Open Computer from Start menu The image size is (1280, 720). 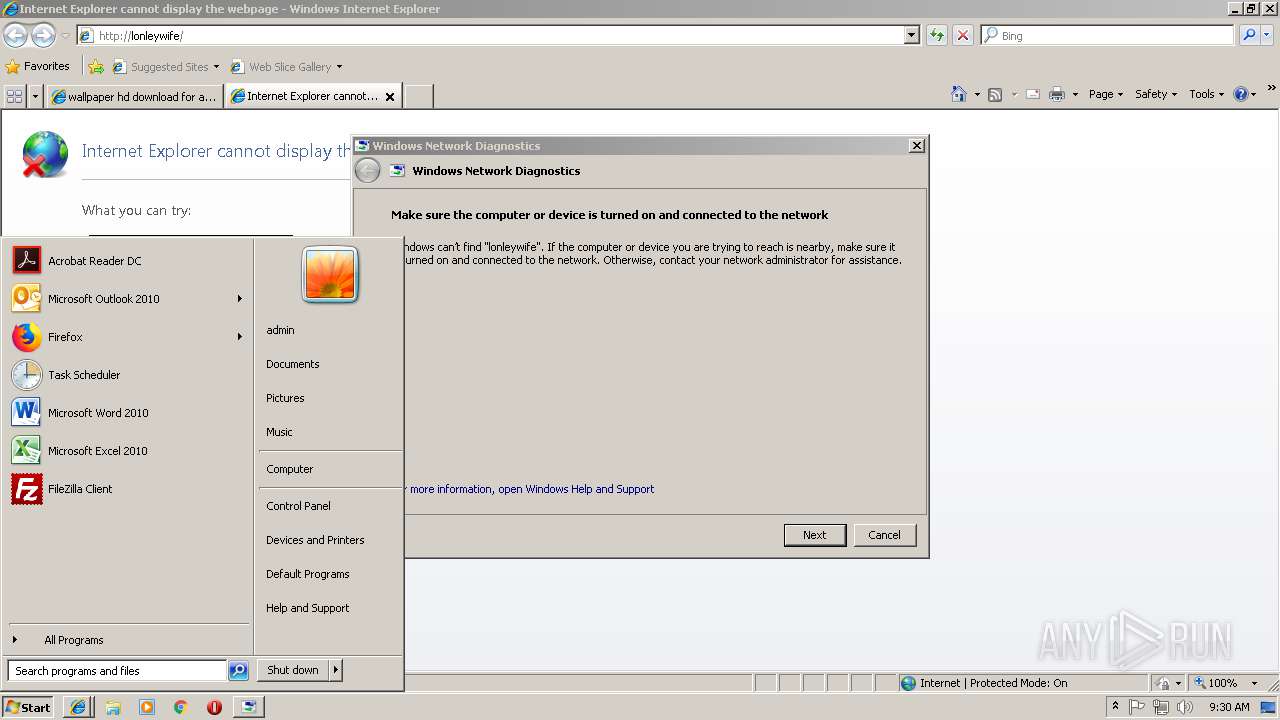(x=290, y=469)
